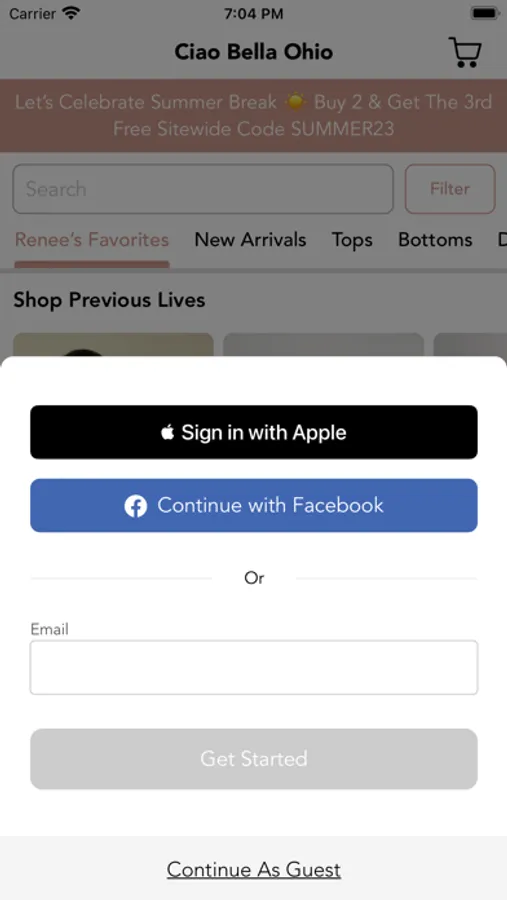Tap the sun emoji in promo banner
Viewport: 507px width, 900px height.
pyautogui.click(x=296, y=102)
